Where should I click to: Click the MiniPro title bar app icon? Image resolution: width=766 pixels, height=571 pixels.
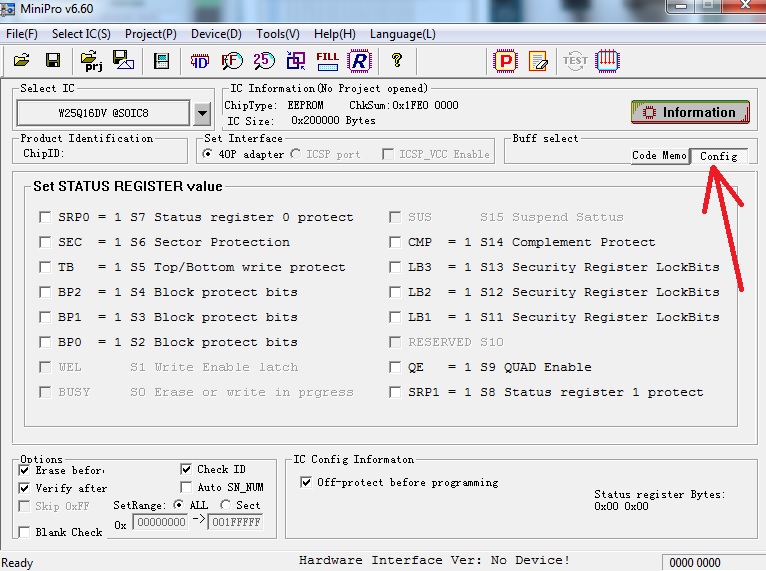click(x=7, y=9)
